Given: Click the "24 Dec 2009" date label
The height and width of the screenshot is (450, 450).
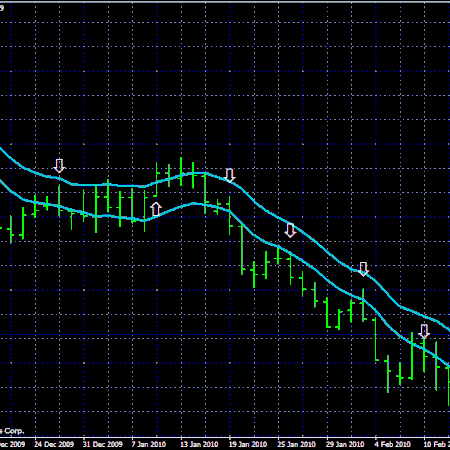Looking at the screenshot, I should (x=54, y=444).
